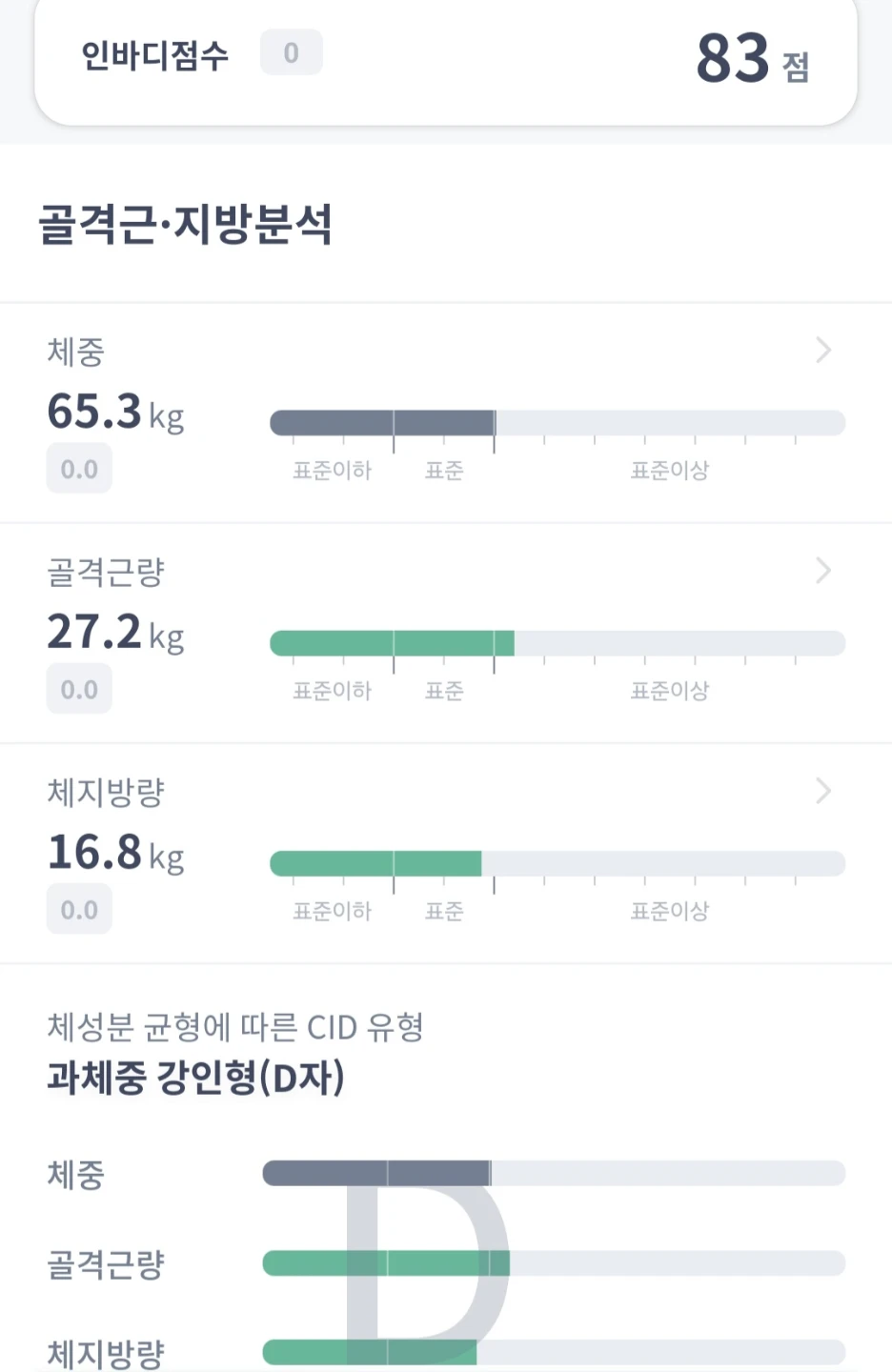Tap the 과체중 강인형(D자) type title
This screenshot has width=892, height=1372.
[x=195, y=1078]
